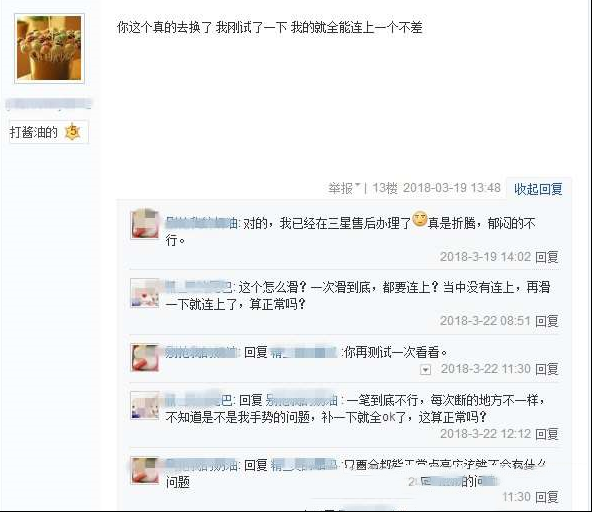Open first commenter's small avatar
The image size is (592, 512).
point(145,225)
